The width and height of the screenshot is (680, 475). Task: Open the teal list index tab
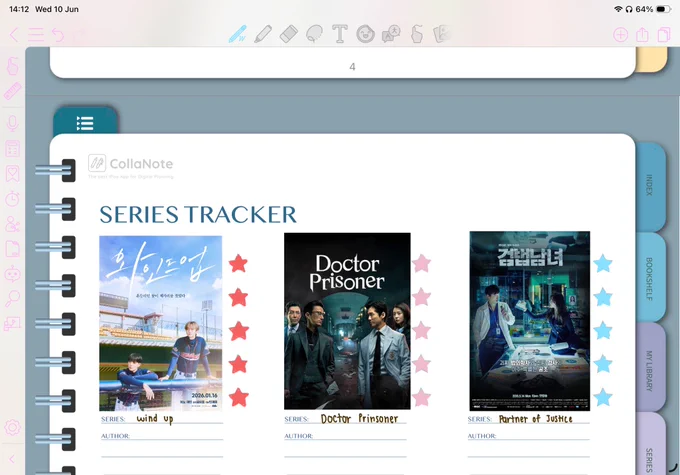click(85, 123)
